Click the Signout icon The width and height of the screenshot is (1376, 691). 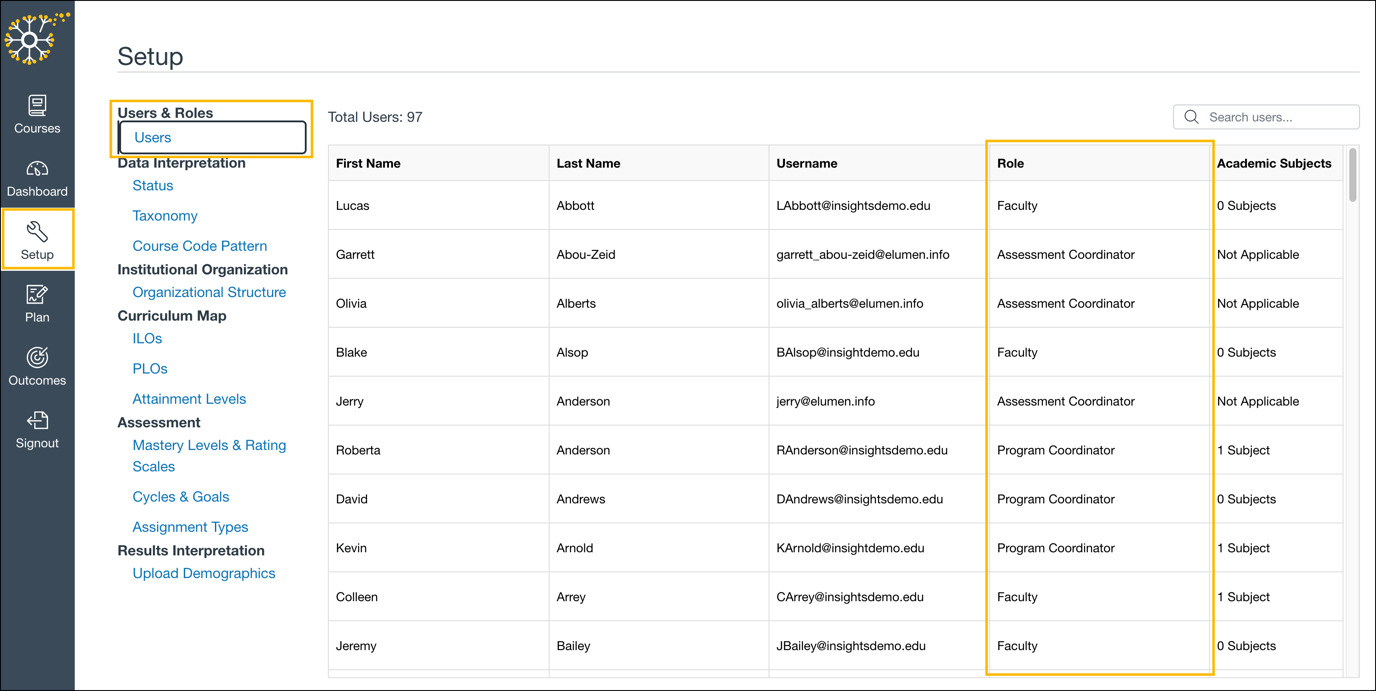tap(37, 429)
